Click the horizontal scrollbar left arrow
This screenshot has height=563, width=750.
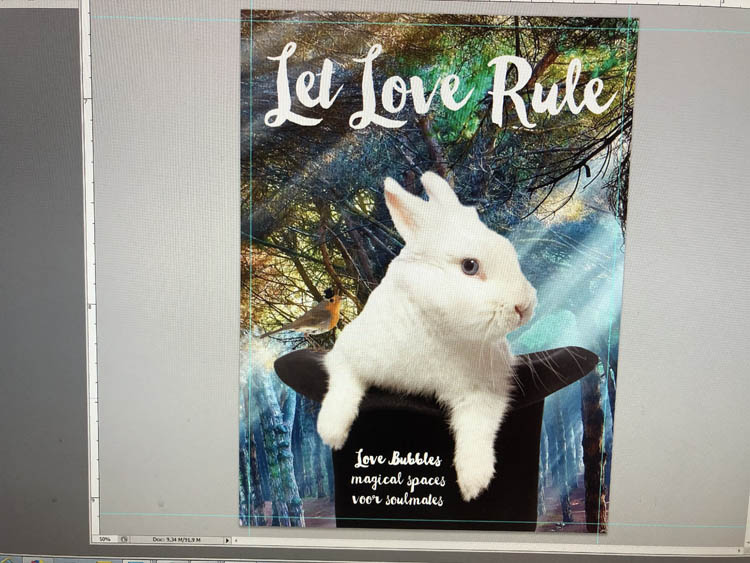pos(236,540)
